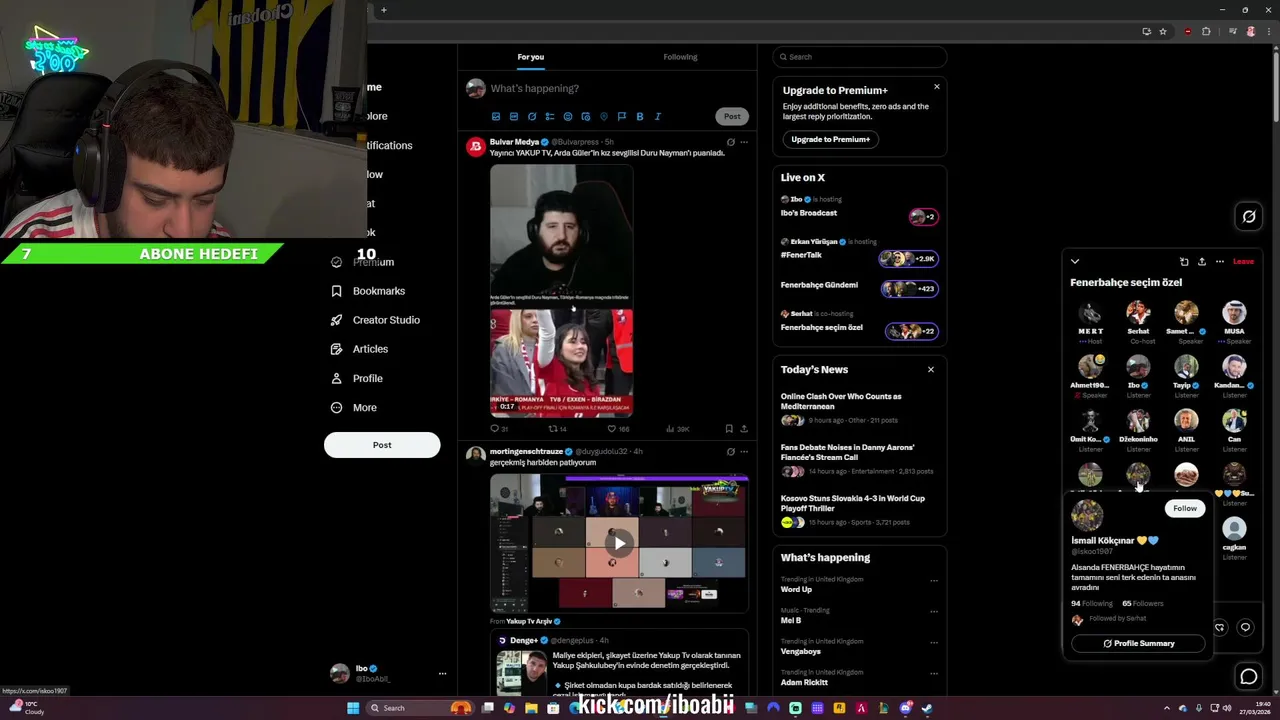Select host MERT avatar in space

tap(1090, 314)
